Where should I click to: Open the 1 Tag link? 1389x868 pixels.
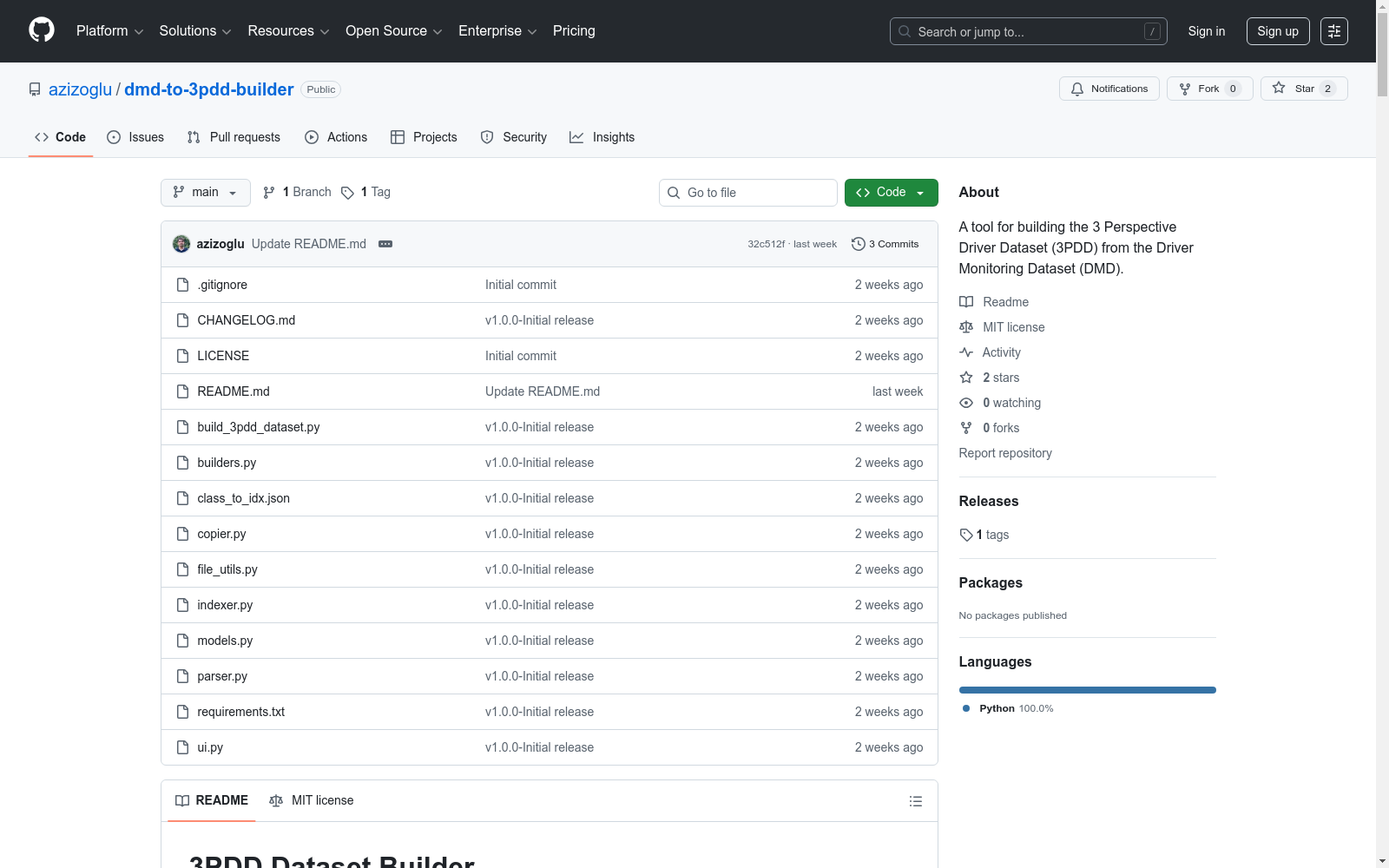point(366,193)
